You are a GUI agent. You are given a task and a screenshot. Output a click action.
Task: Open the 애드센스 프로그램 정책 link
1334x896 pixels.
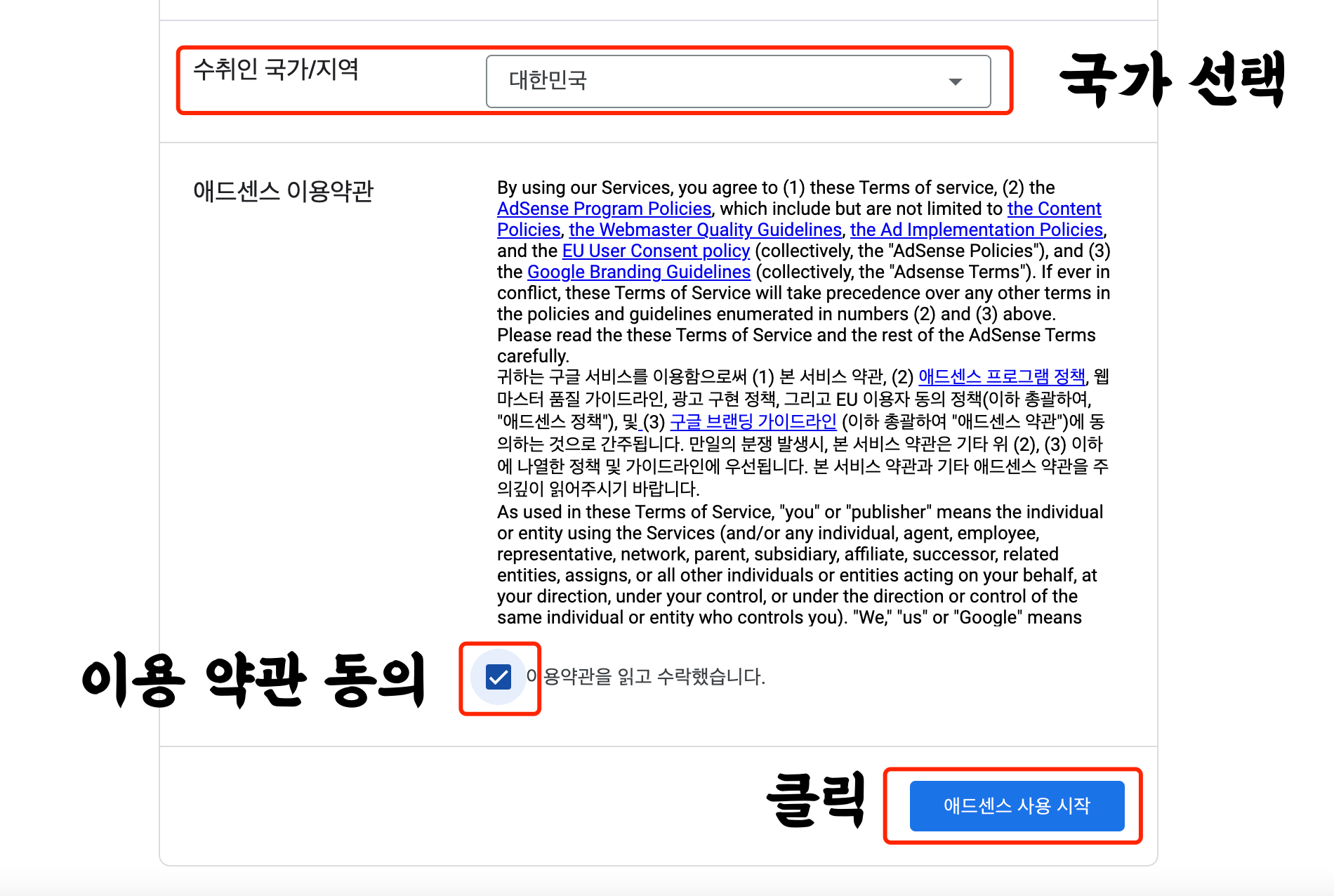[1002, 376]
